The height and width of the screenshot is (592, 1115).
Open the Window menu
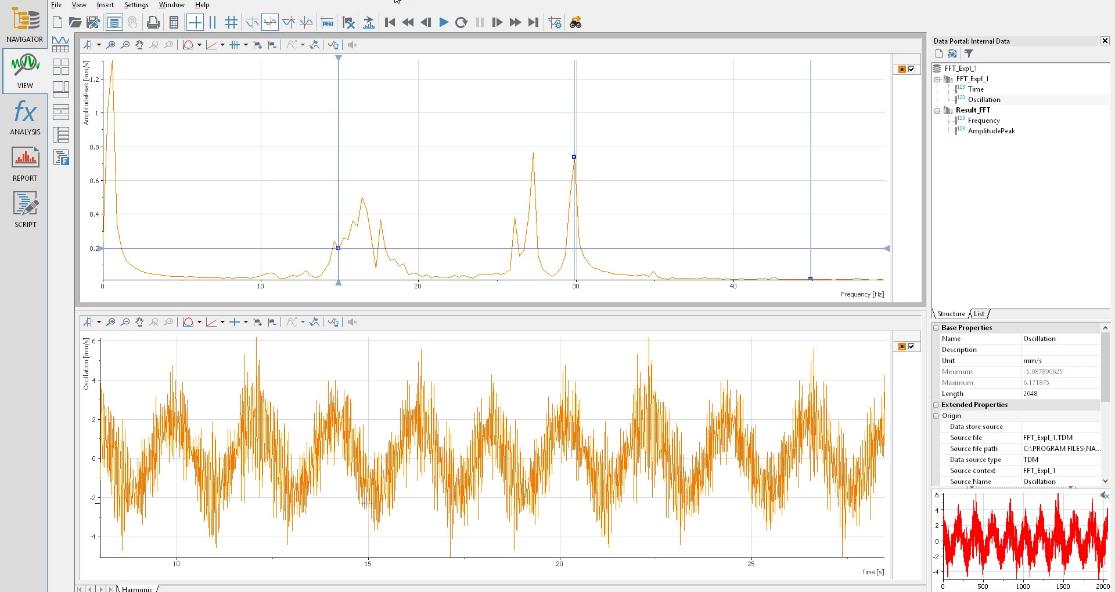pos(171,4)
